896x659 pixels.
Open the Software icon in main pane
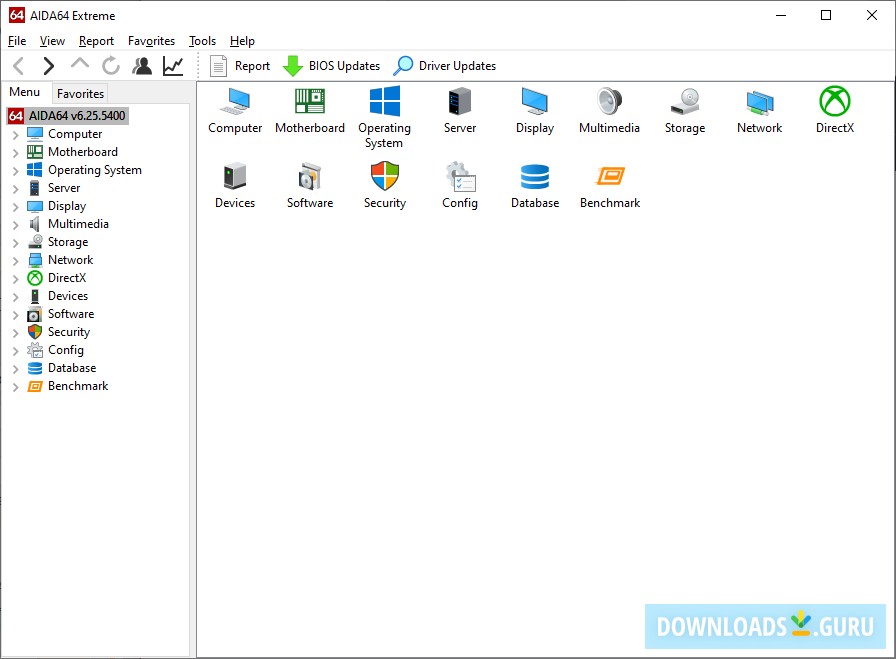[310, 176]
